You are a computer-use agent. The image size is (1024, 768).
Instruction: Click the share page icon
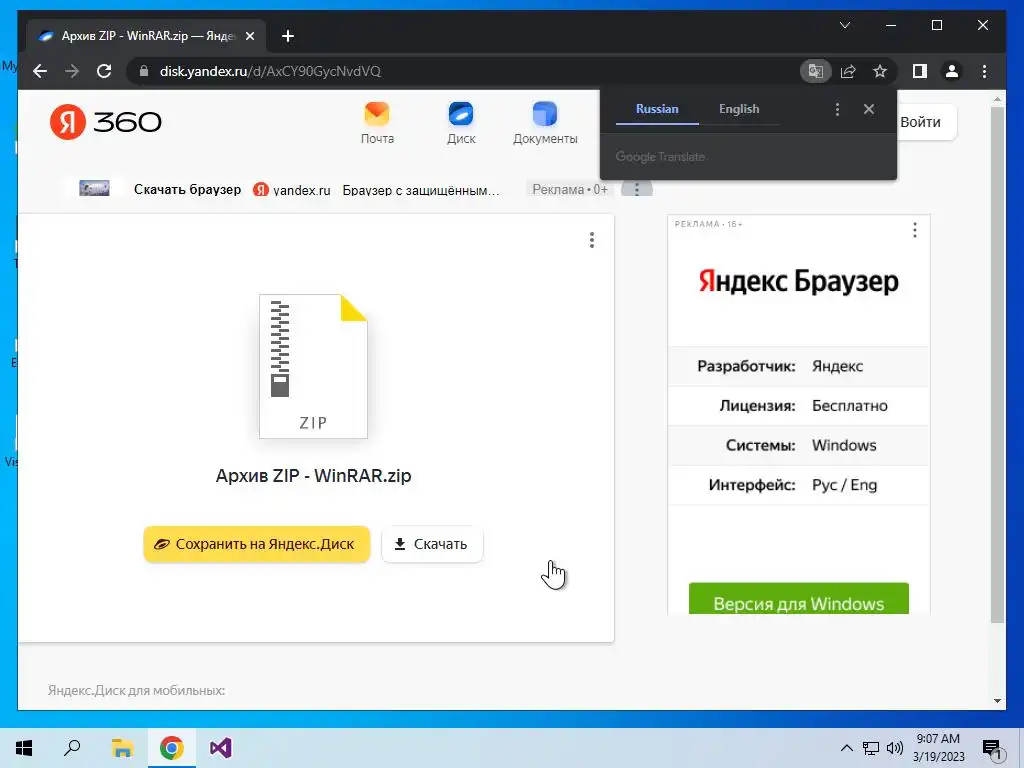[x=848, y=71]
